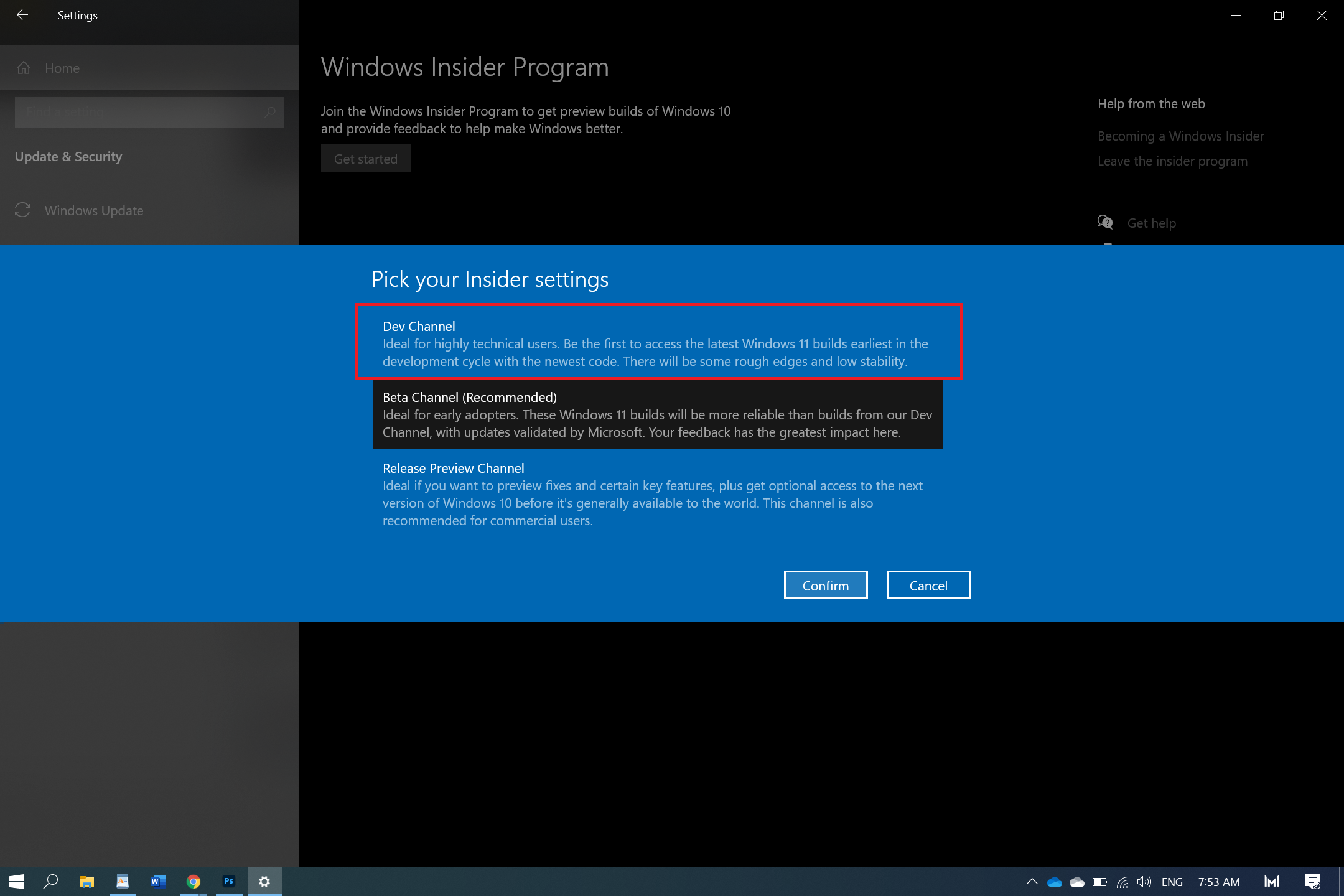This screenshot has height=896, width=1344.
Task: Go back with the Settings arrow
Action: click(x=22, y=15)
